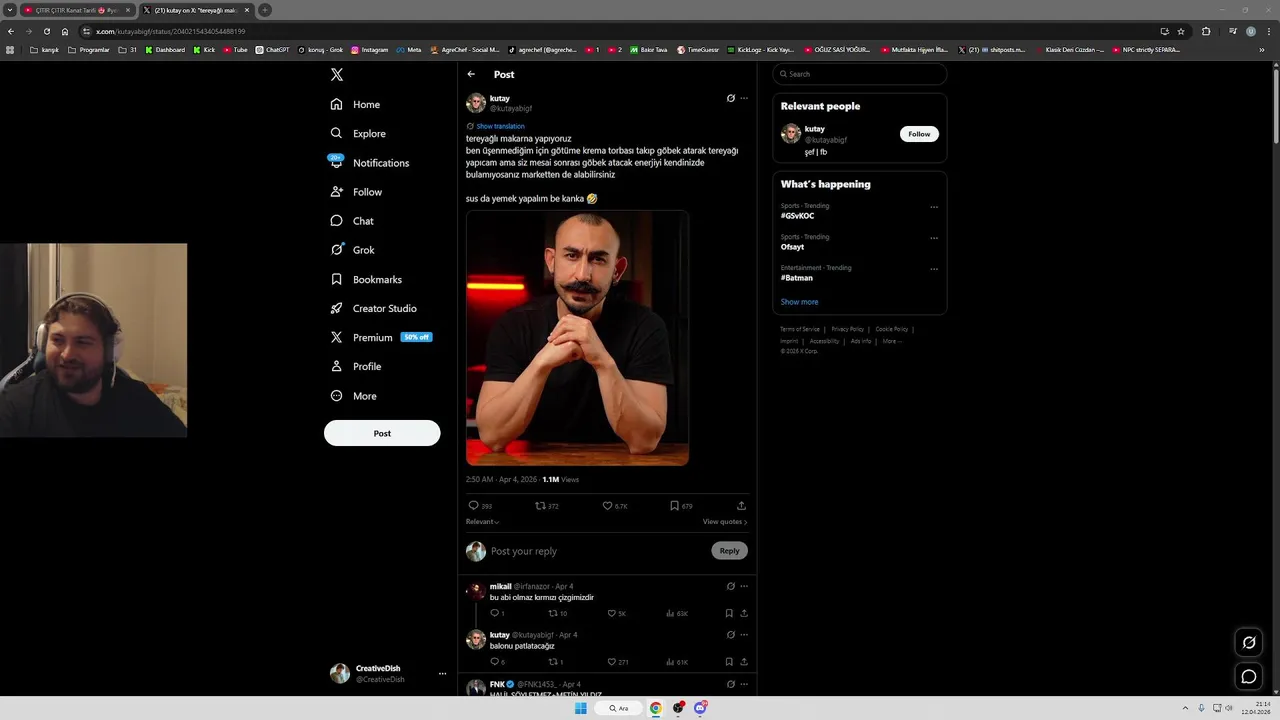The image size is (1280, 720).
Task: Repost the main post with 372 reposts
Action: coord(547,506)
